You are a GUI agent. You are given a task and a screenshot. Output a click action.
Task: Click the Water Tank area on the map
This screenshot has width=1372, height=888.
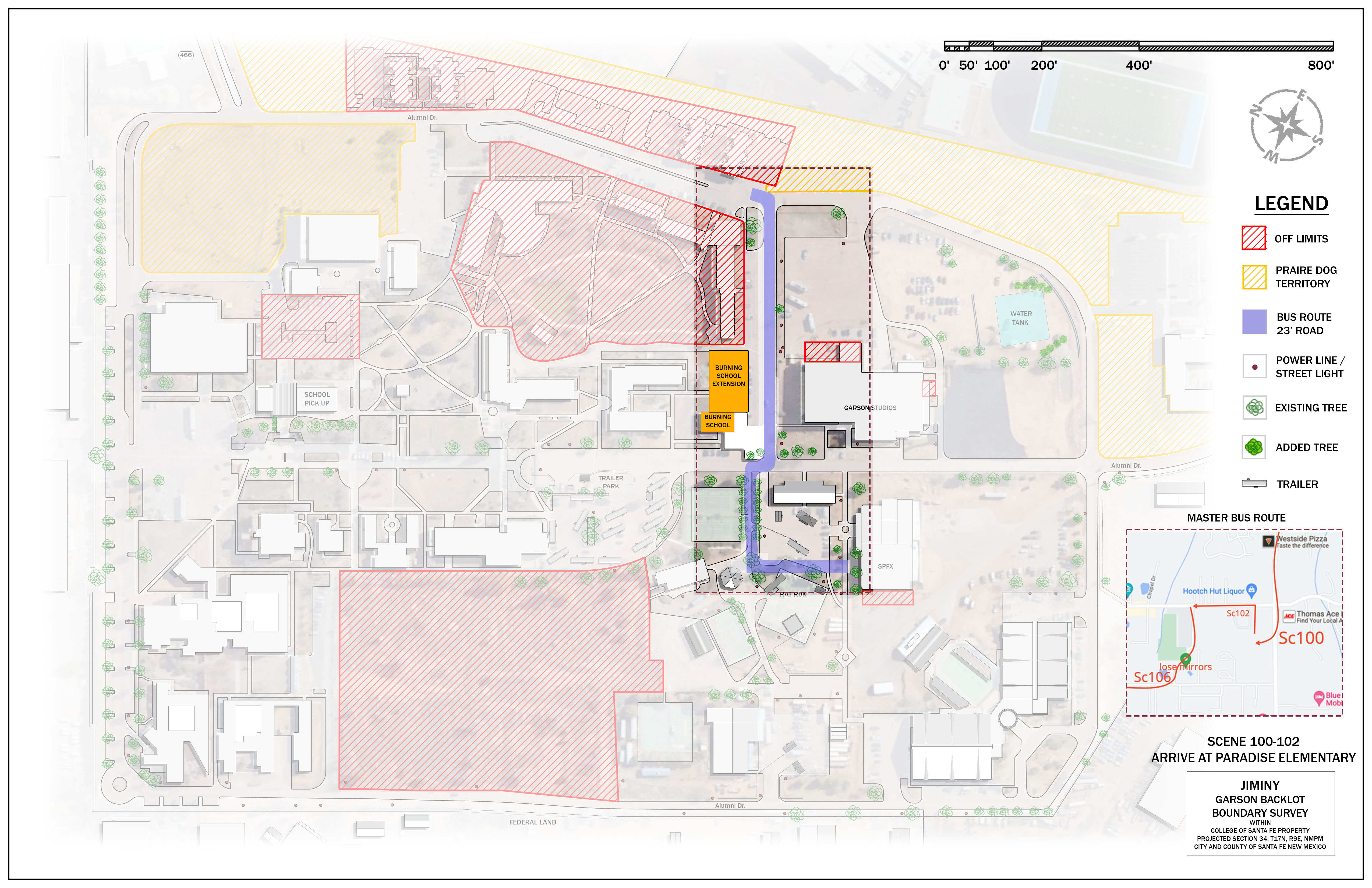[x=1021, y=319]
